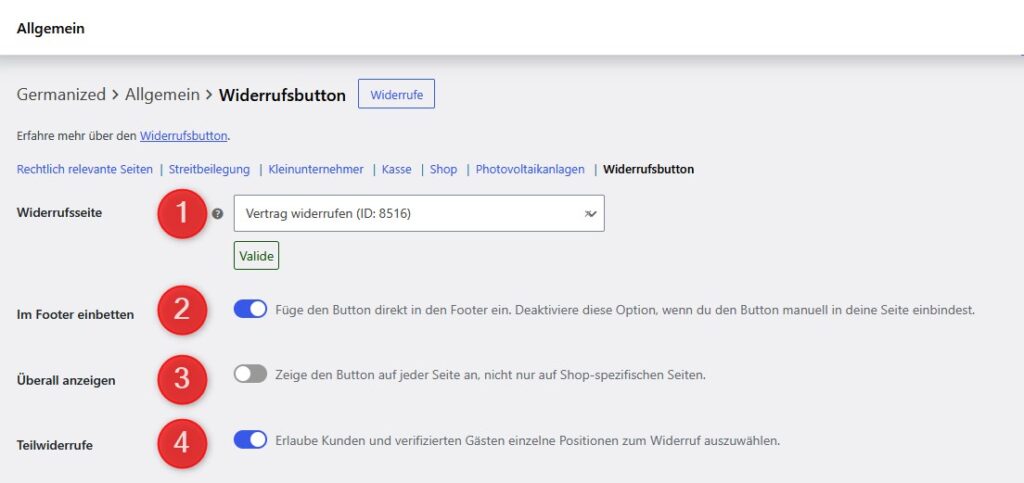Select the active Widerrufsbutton section tab
Viewport: 1024px width, 483px height.
[648, 169]
